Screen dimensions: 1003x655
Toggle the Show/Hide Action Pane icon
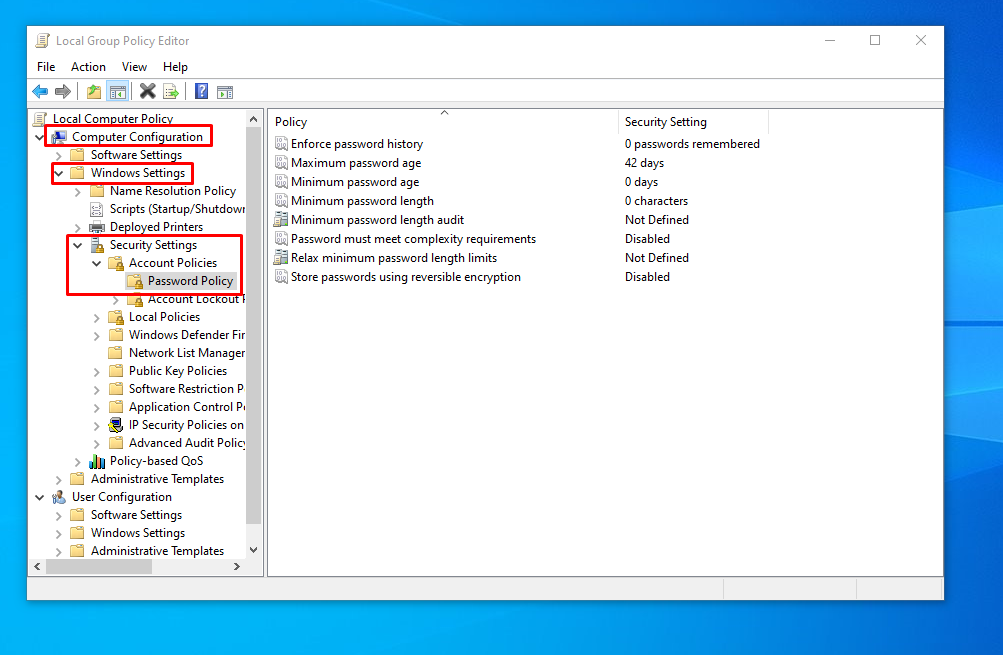point(225,91)
